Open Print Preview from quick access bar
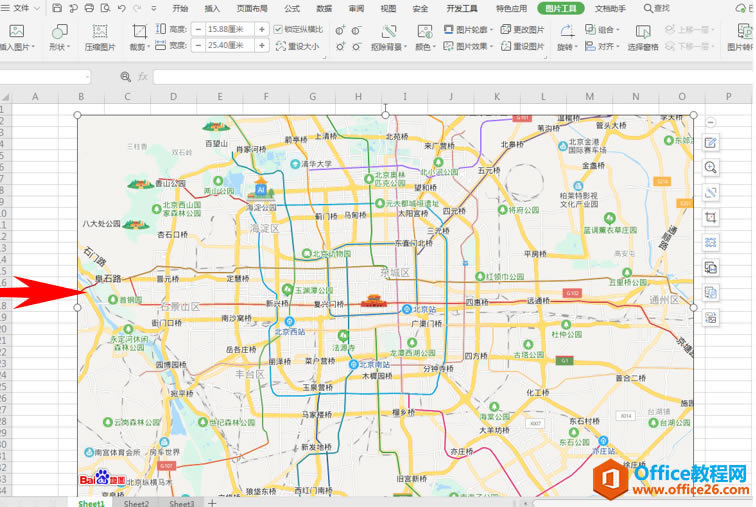This screenshot has height=507, width=756. tap(105, 8)
